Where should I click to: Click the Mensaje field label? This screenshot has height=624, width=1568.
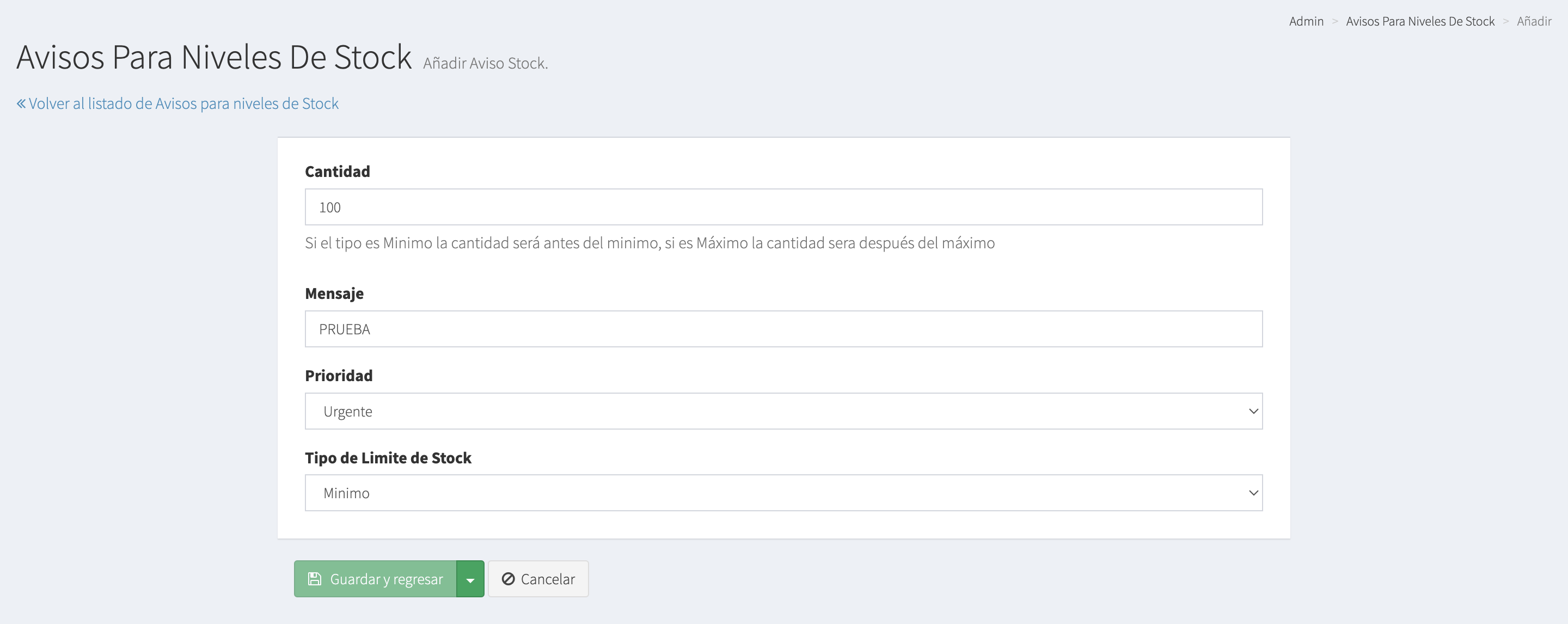(334, 293)
